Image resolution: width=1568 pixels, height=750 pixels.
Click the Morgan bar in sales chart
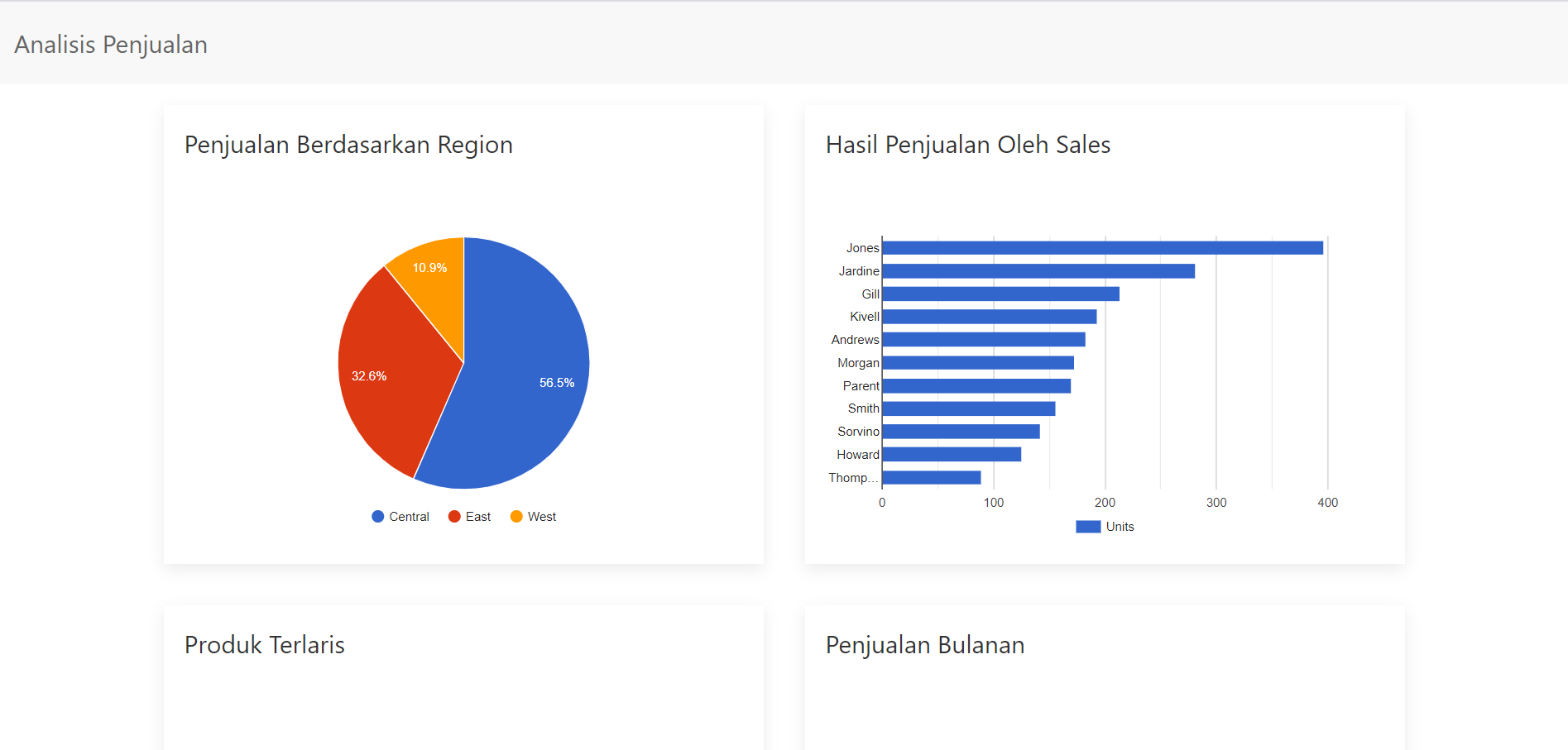pos(978,363)
